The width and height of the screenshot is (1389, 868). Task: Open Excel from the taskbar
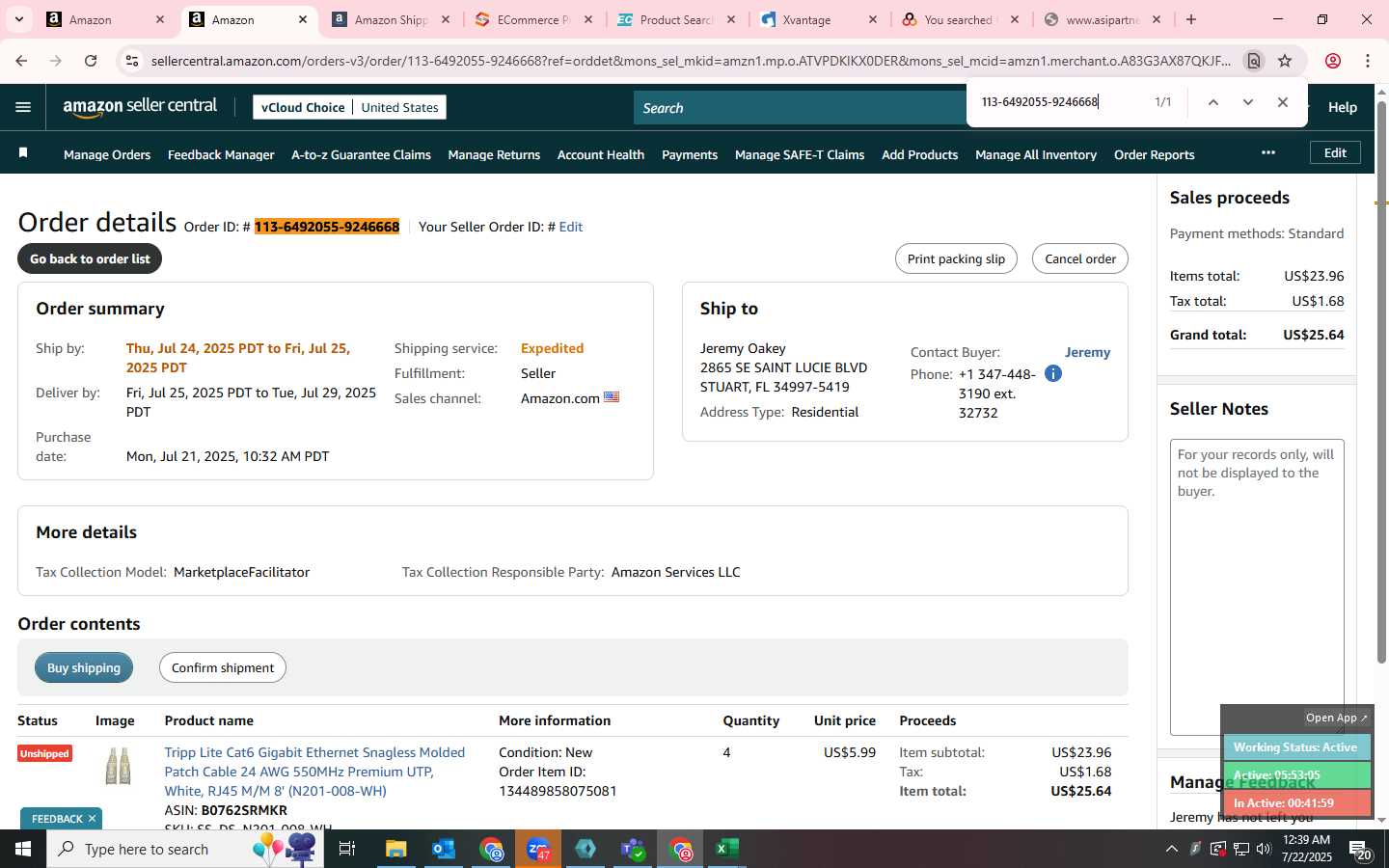tap(727, 849)
